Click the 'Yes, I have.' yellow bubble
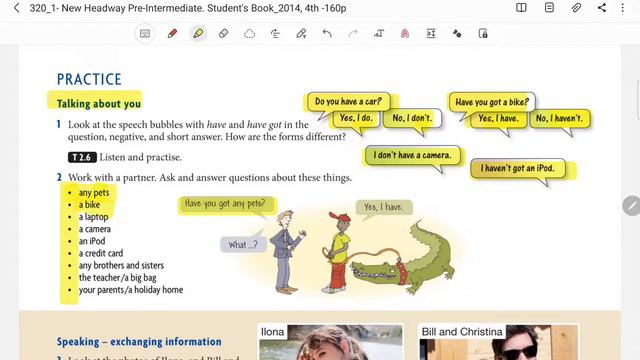The height and width of the screenshot is (360, 640). (x=498, y=118)
